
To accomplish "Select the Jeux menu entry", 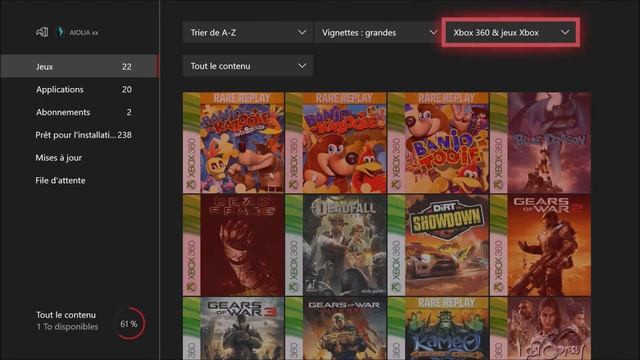I will [79, 66].
